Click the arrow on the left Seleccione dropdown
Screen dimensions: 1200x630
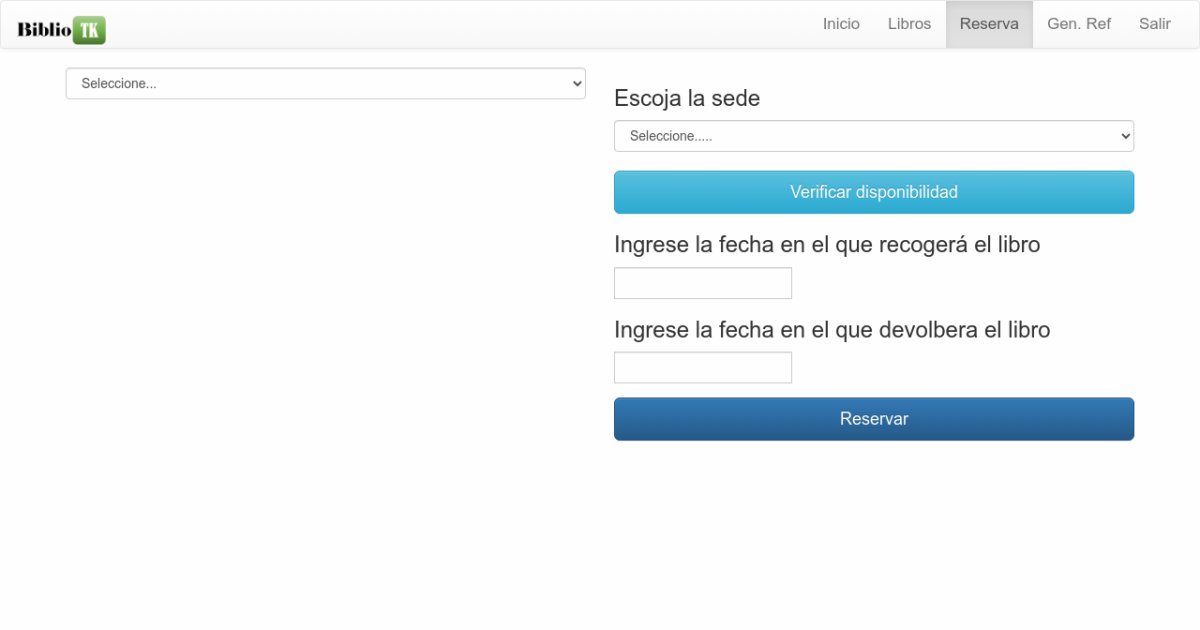click(x=576, y=84)
